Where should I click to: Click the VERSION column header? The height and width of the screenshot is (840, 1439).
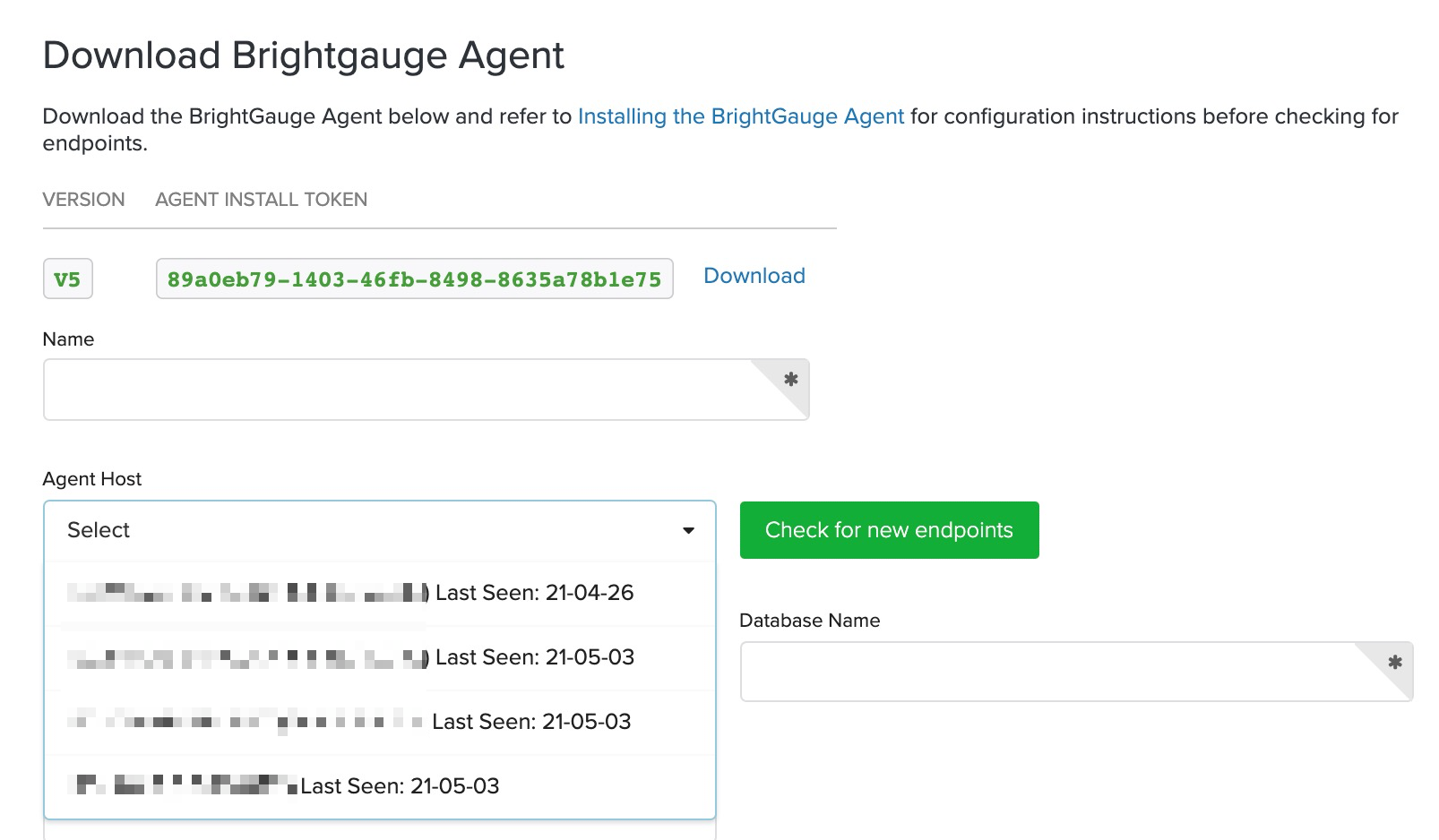click(x=83, y=200)
